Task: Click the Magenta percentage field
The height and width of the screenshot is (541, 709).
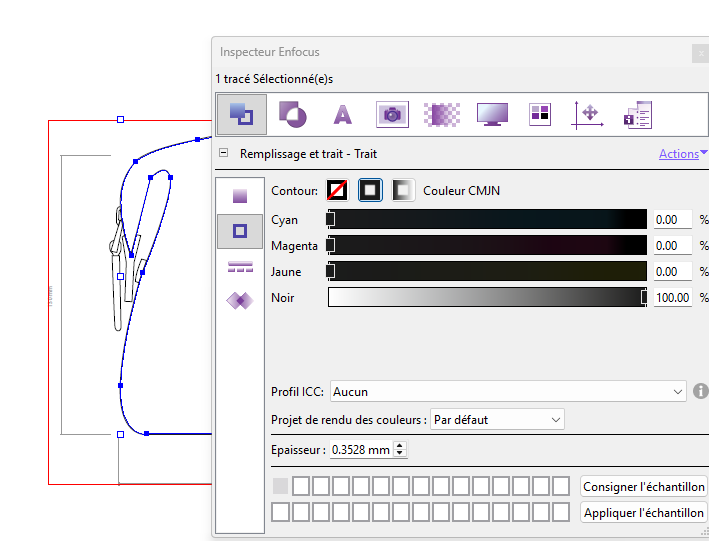Action: point(673,246)
